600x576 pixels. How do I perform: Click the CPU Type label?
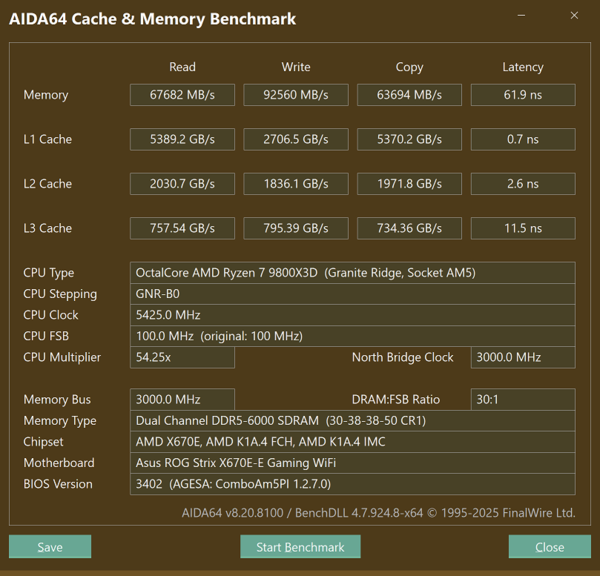coord(49,273)
